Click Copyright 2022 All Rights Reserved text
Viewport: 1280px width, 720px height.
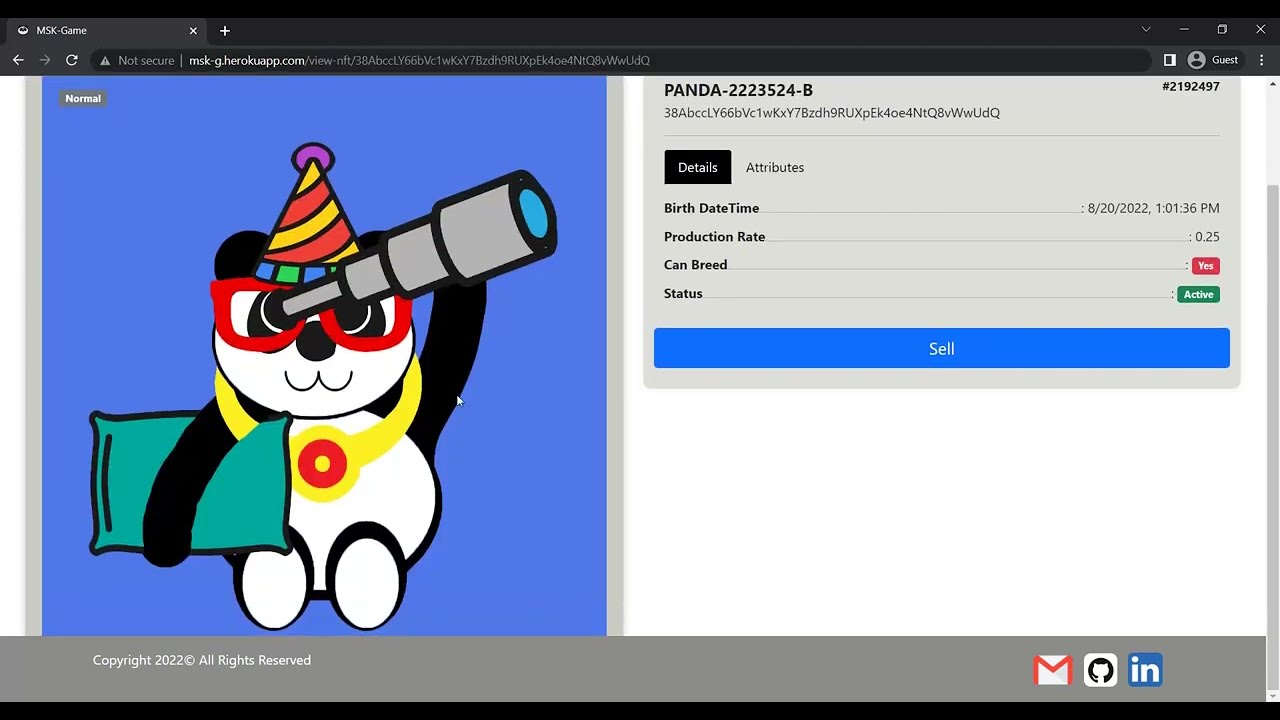(202, 660)
